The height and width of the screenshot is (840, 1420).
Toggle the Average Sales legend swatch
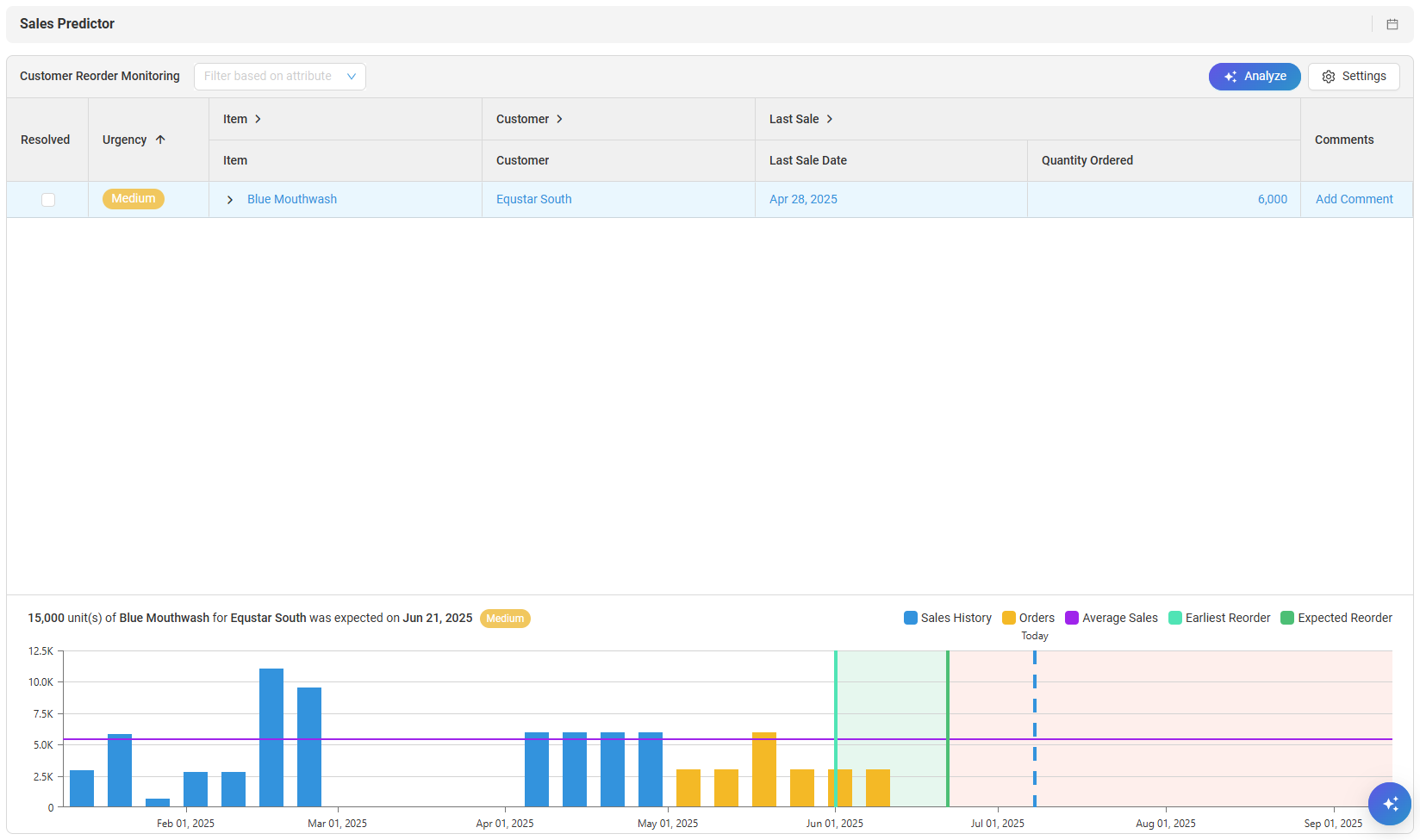click(1072, 618)
